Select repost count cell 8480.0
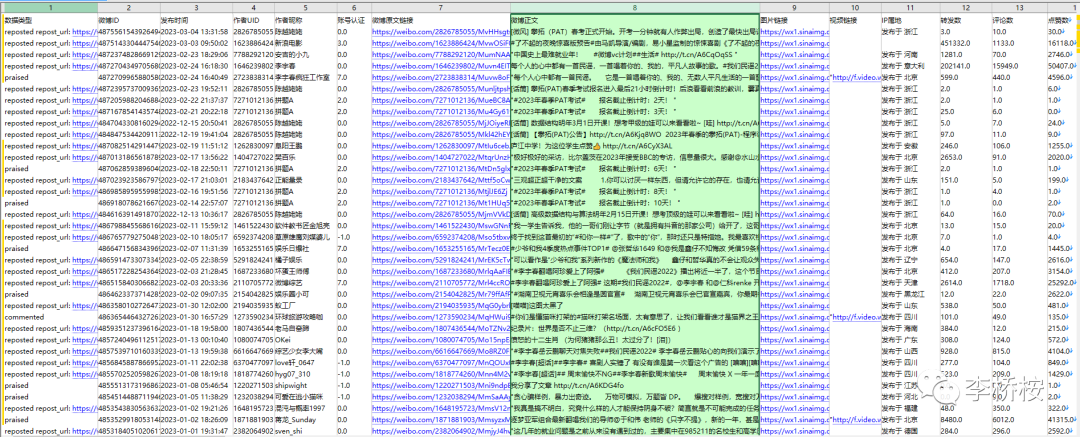This screenshot has height=437, width=1080. click(966, 420)
